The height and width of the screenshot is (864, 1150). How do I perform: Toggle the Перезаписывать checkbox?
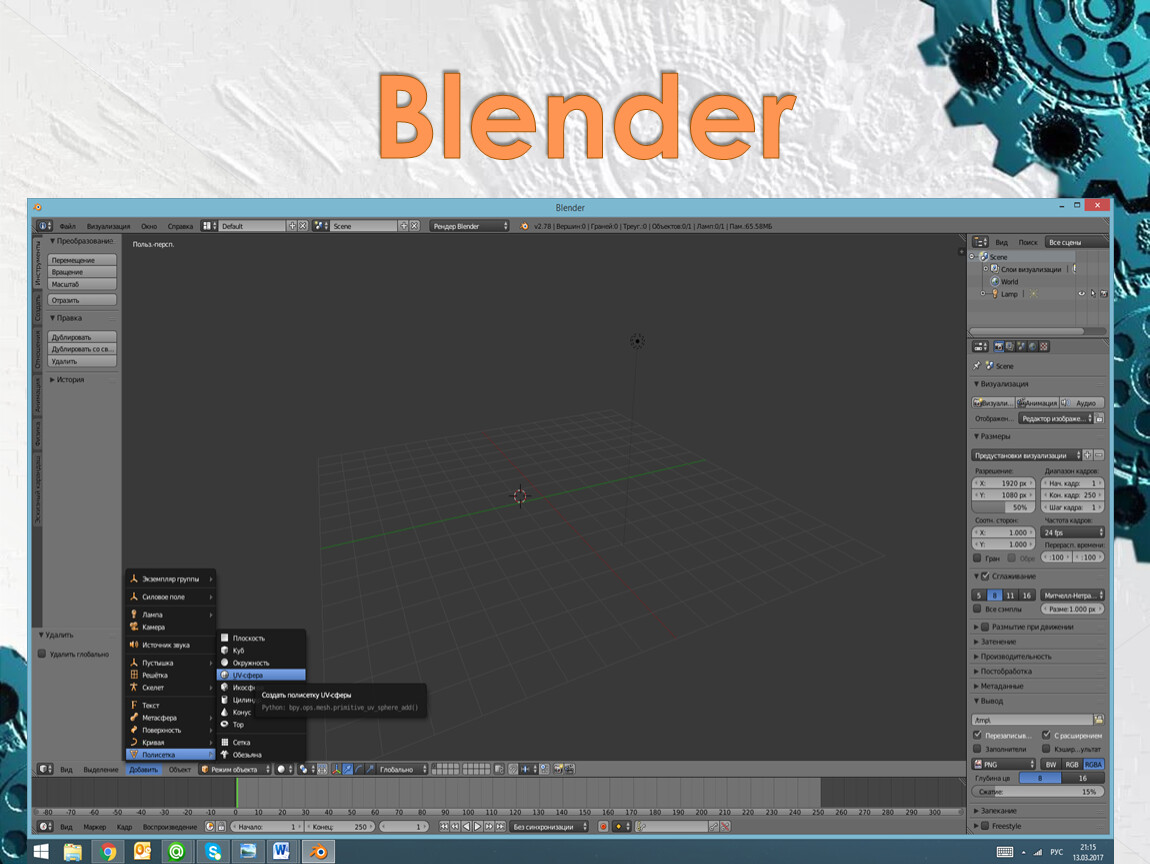977,735
